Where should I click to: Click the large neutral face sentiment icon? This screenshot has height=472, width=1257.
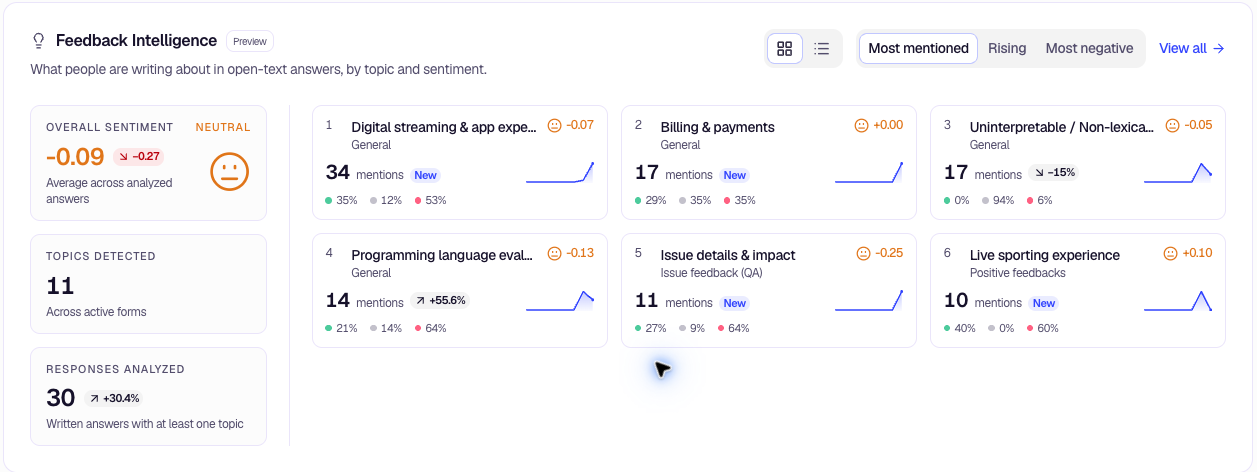(x=229, y=171)
